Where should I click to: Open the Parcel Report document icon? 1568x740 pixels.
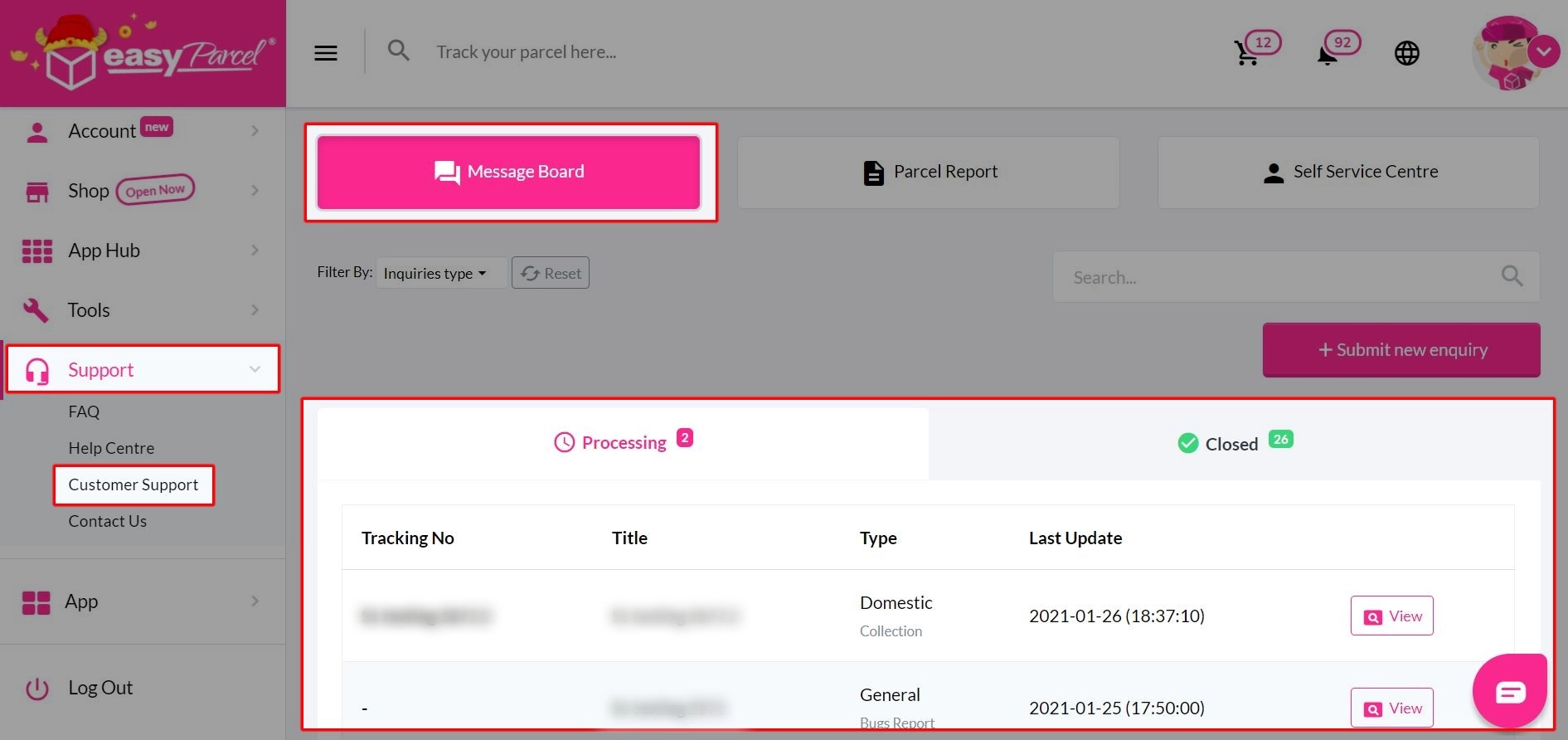coord(872,172)
